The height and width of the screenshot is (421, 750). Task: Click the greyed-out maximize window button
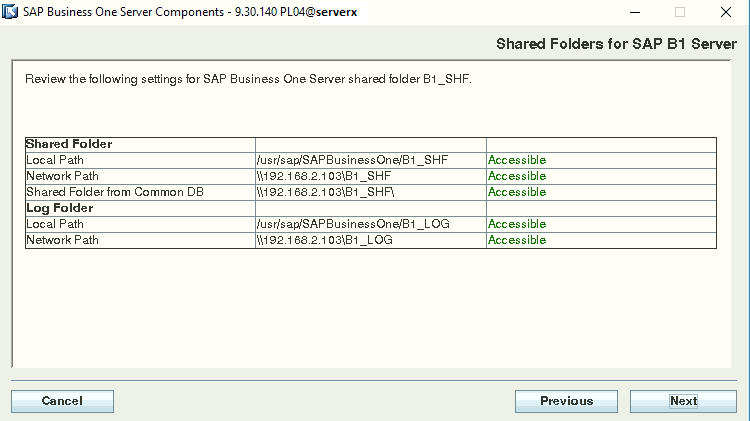click(680, 12)
